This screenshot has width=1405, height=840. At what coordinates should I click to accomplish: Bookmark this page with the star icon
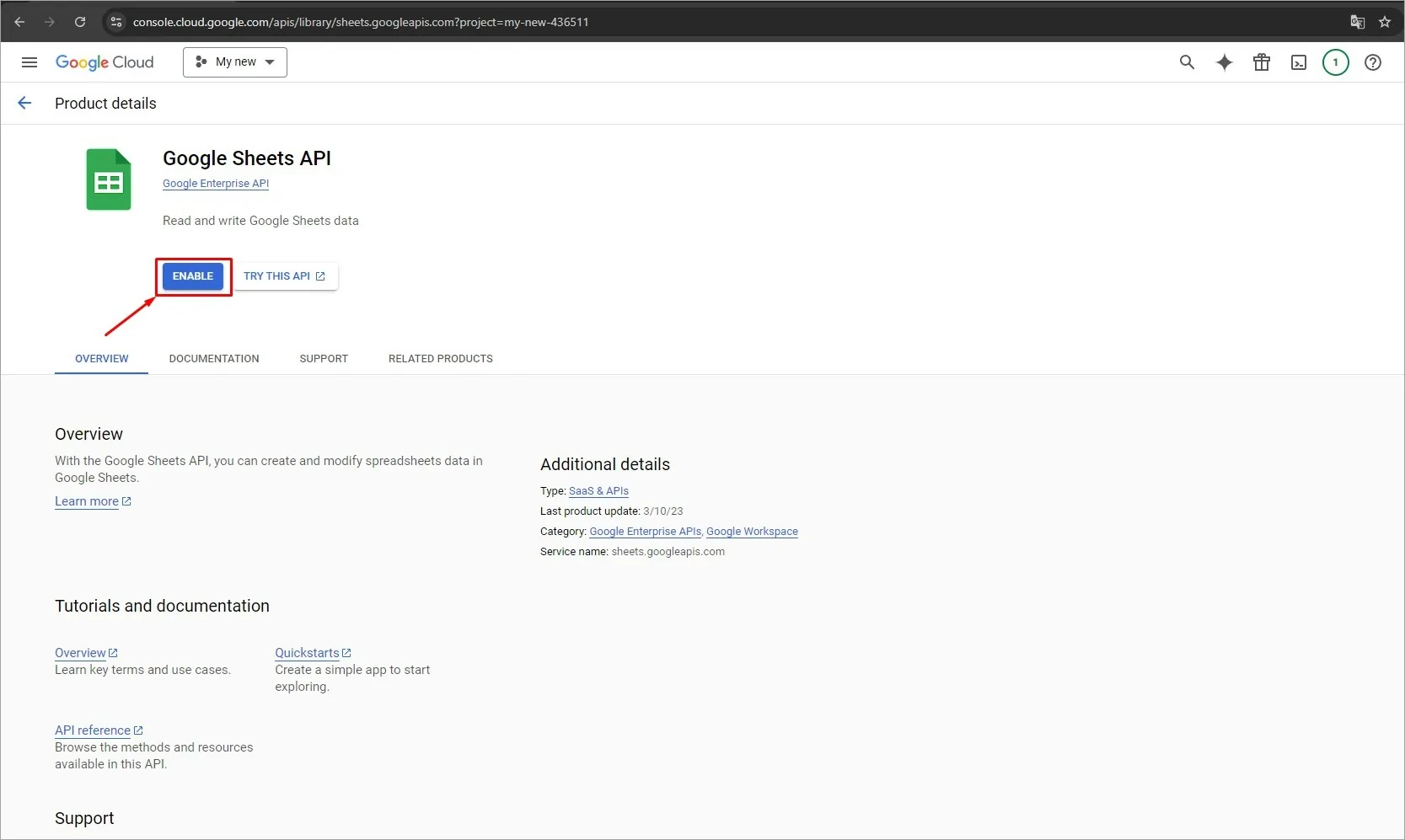pos(1385,22)
